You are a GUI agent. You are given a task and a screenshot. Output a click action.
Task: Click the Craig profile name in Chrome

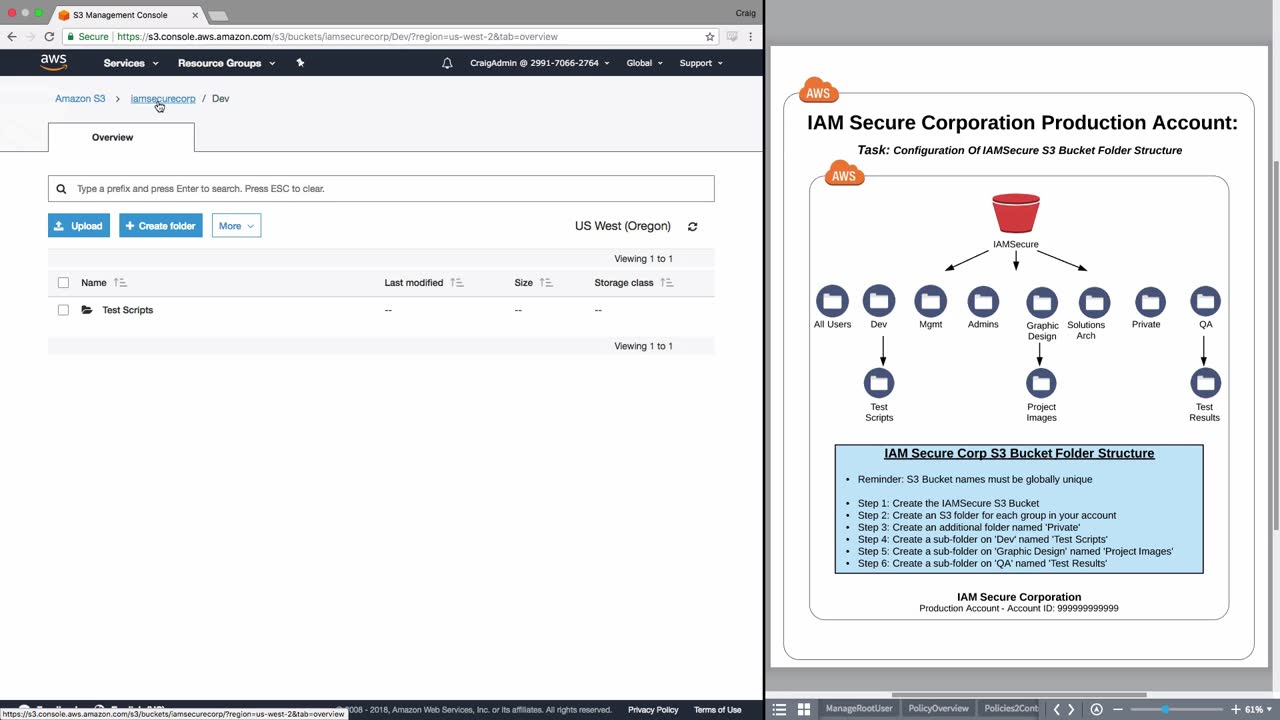pyautogui.click(x=745, y=13)
